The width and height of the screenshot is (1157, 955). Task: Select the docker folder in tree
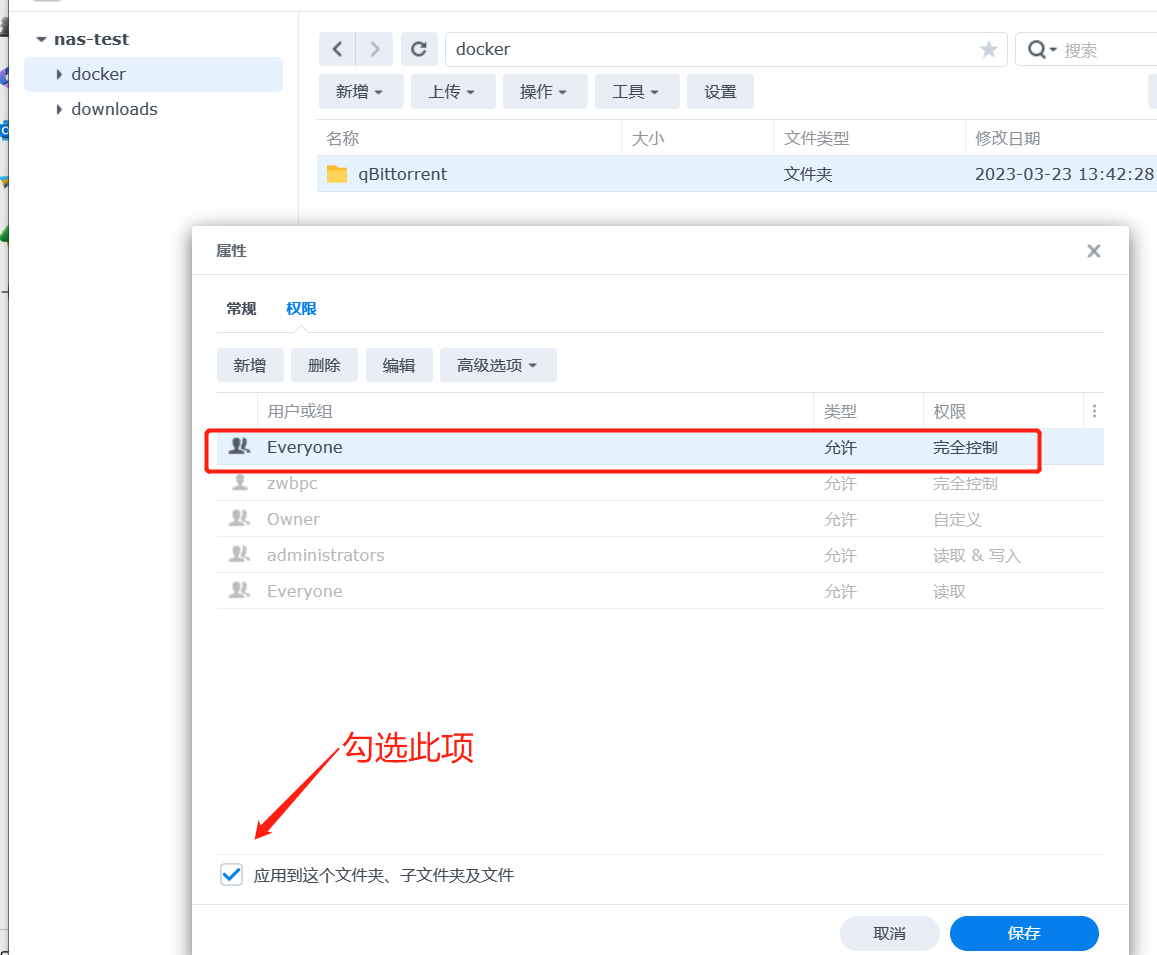(x=153, y=75)
